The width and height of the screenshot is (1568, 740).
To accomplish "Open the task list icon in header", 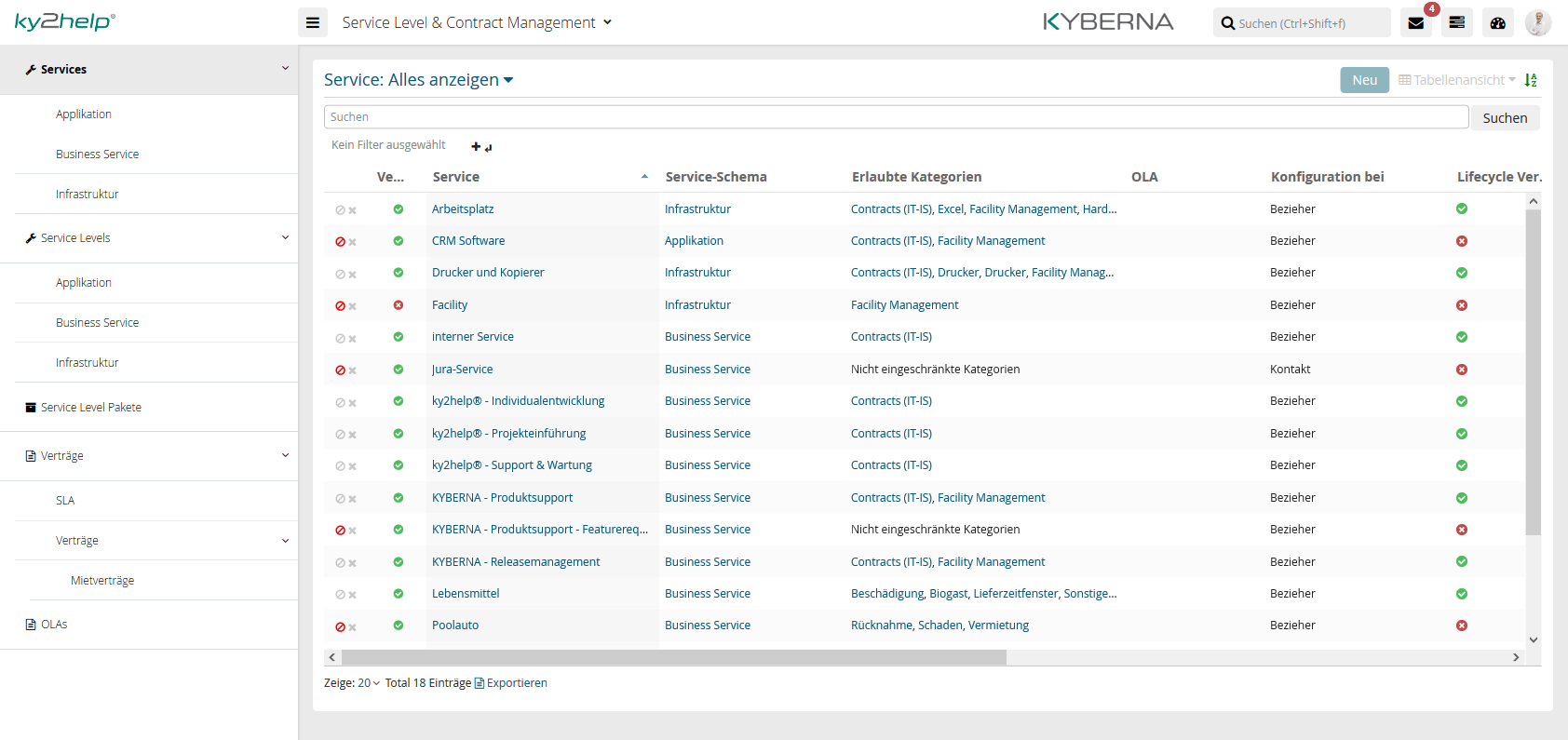I will tap(1457, 22).
